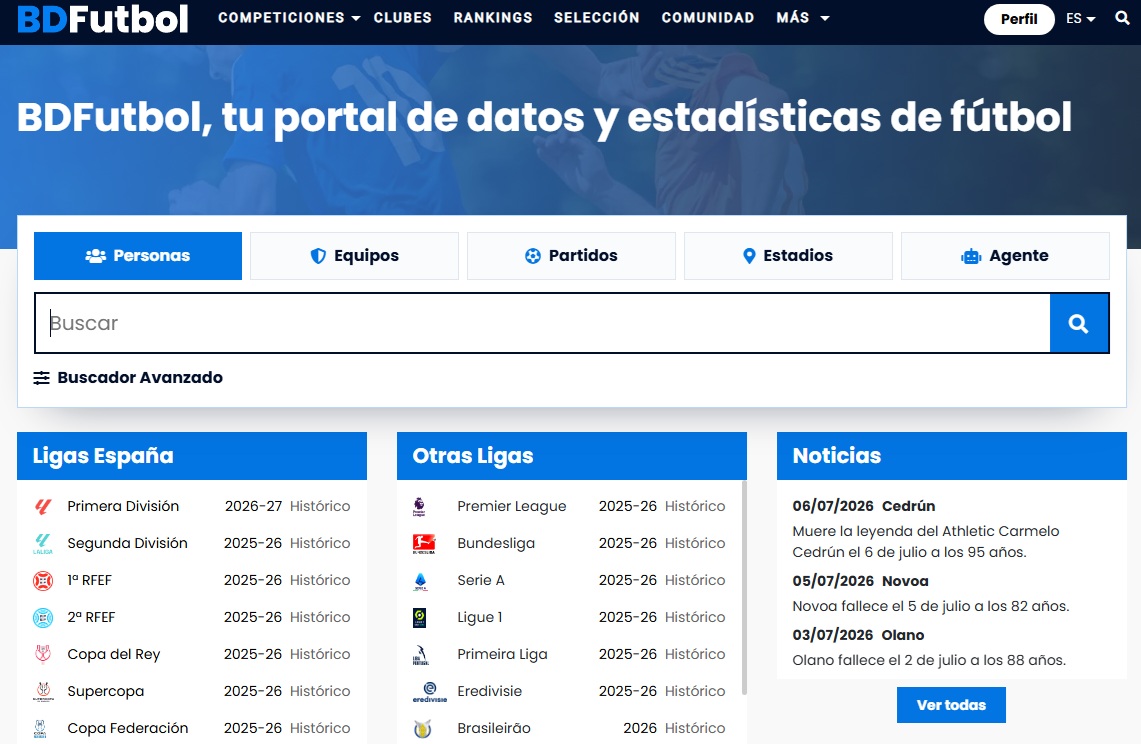Open the 2025-26 Serie A season
This screenshot has width=1141, height=744.
click(628, 580)
